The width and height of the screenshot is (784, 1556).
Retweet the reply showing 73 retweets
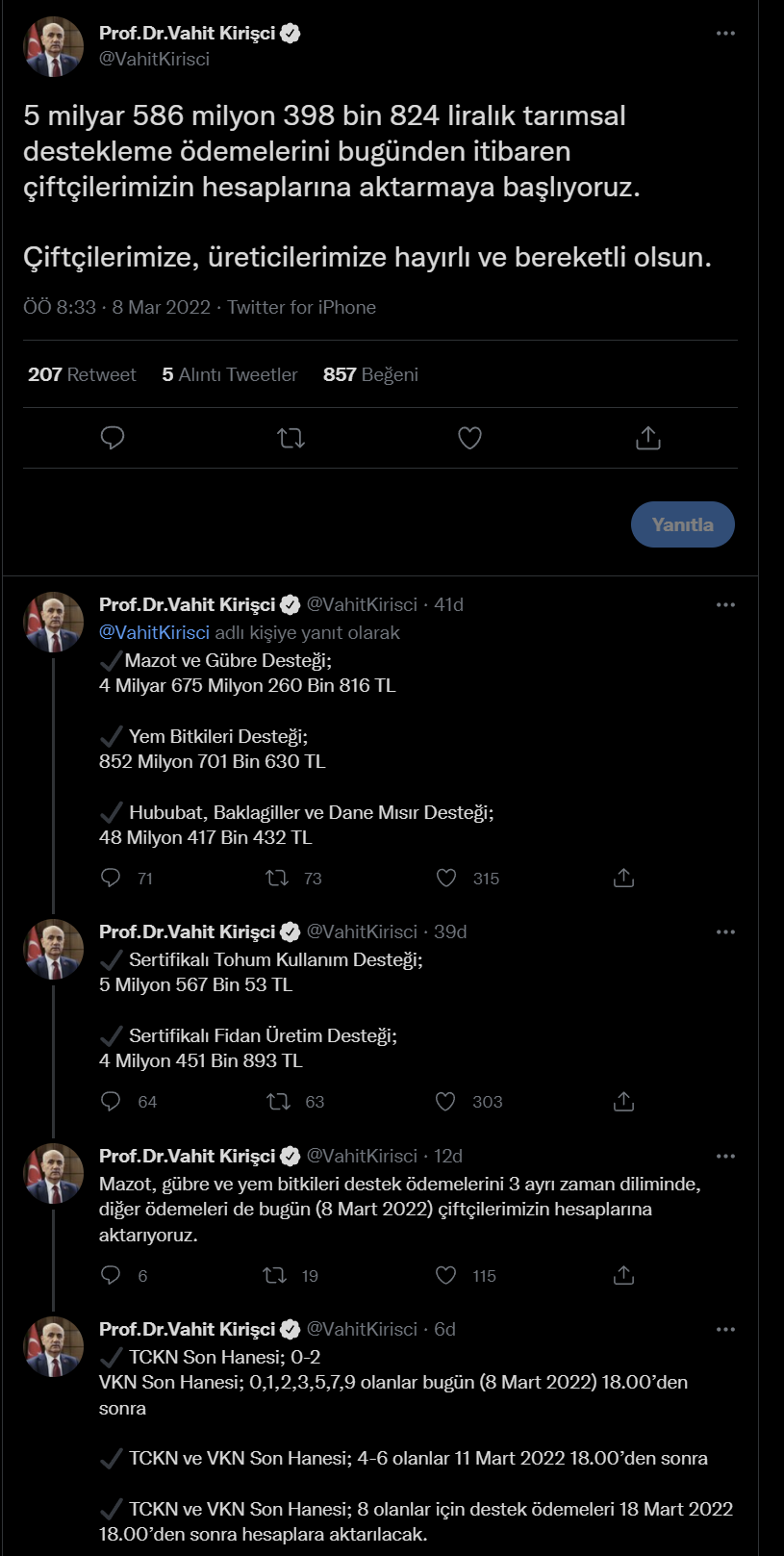277,878
